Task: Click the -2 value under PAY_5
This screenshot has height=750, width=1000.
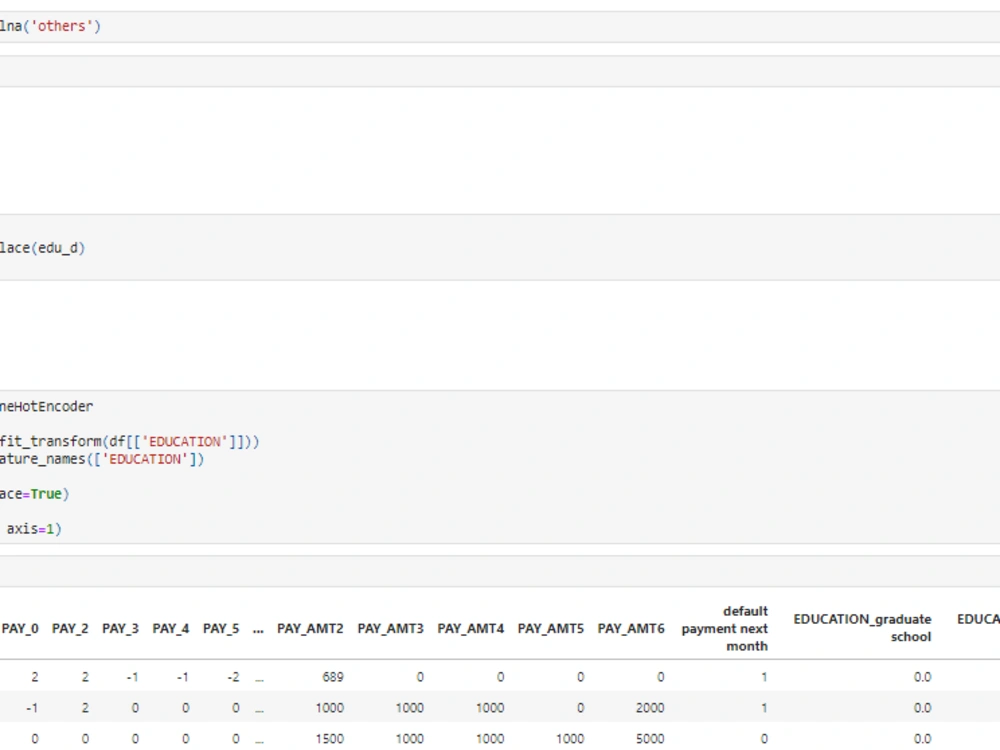Action: pyautogui.click(x=233, y=677)
